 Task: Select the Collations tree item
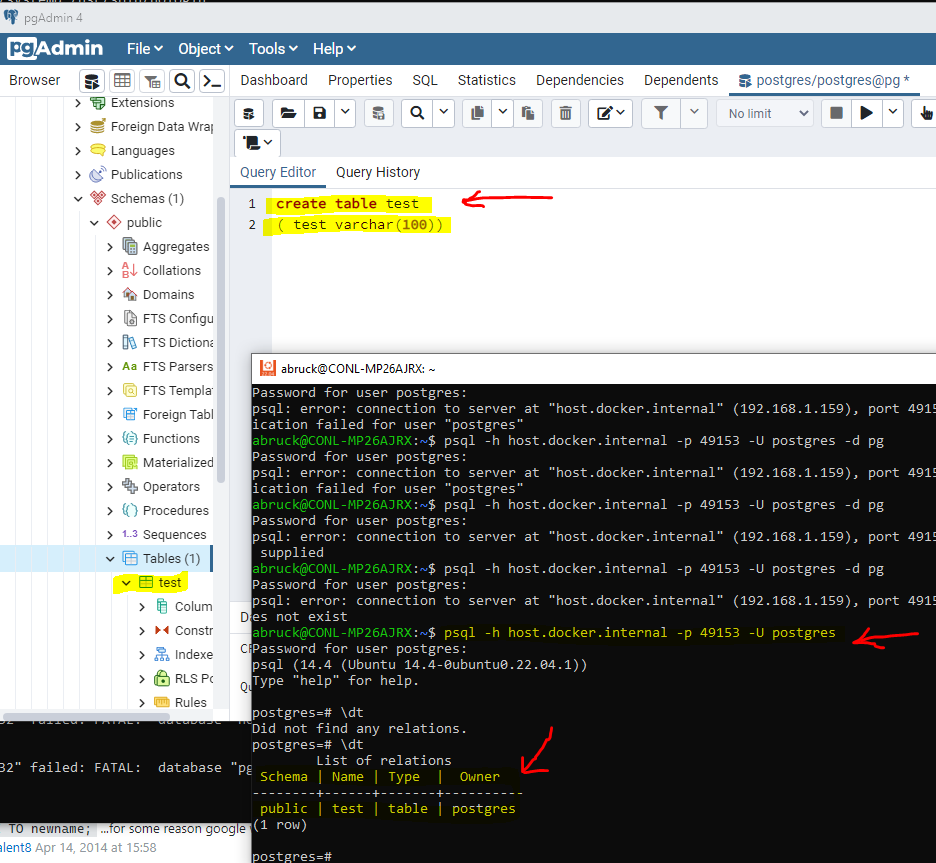tap(172, 271)
